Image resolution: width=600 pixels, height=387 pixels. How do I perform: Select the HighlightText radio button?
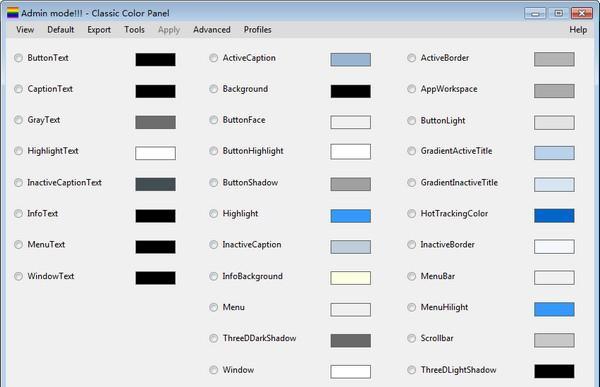click(x=18, y=151)
